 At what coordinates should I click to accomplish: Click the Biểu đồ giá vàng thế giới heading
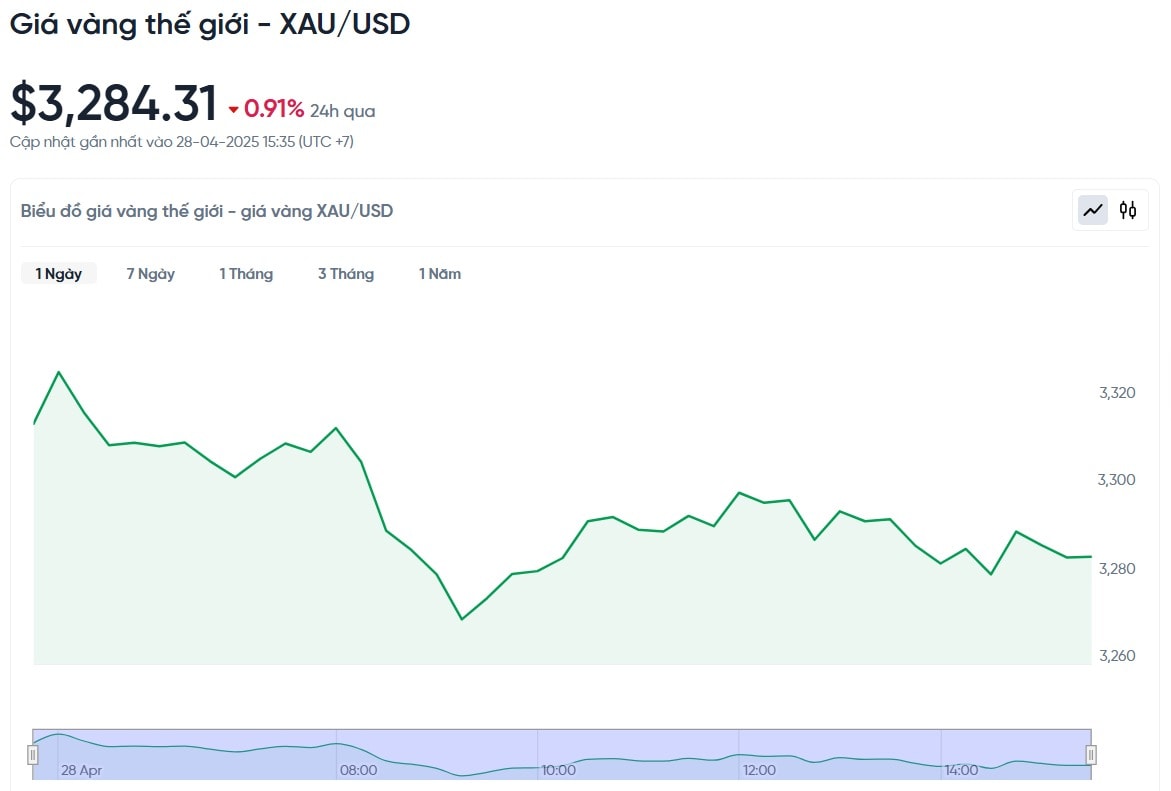click(x=207, y=211)
